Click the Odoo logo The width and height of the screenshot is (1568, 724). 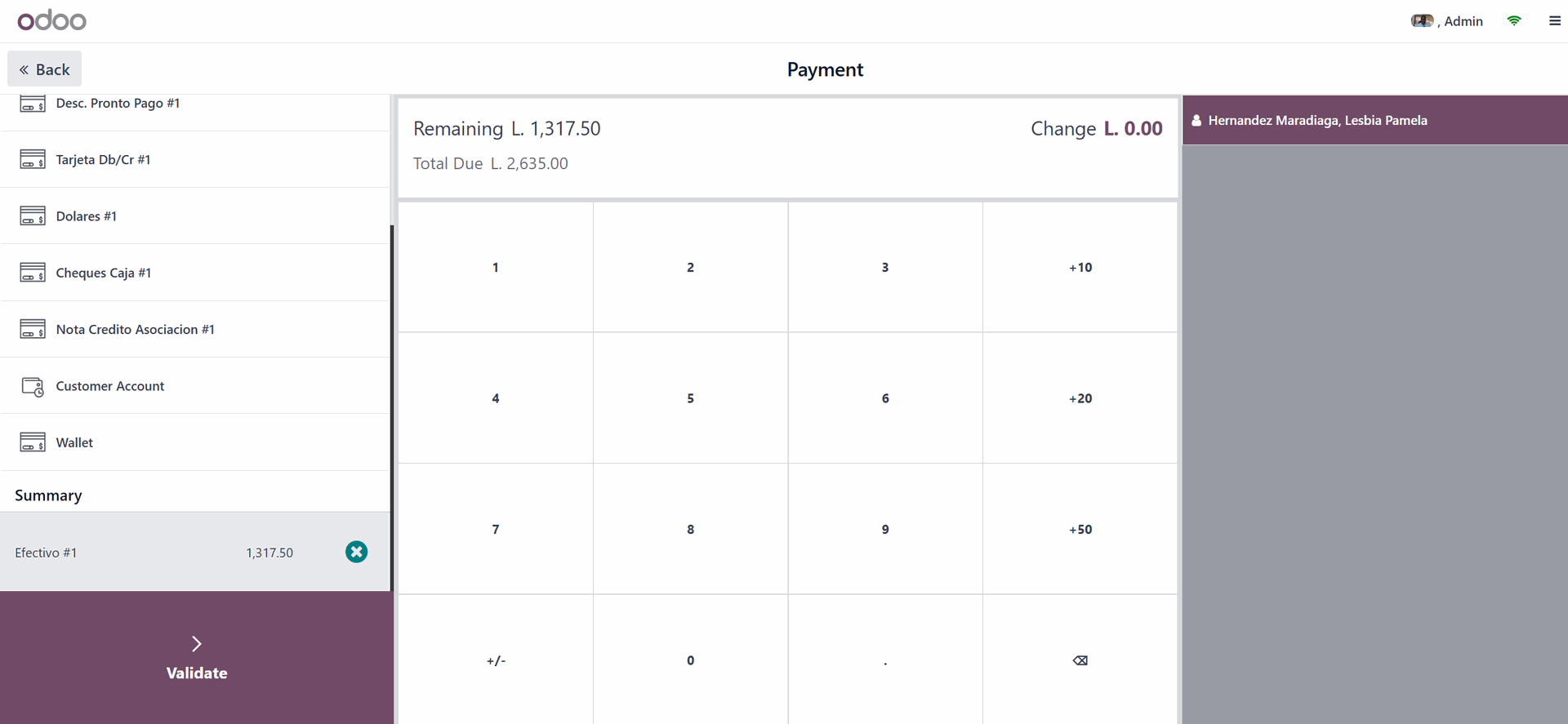coord(51,20)
